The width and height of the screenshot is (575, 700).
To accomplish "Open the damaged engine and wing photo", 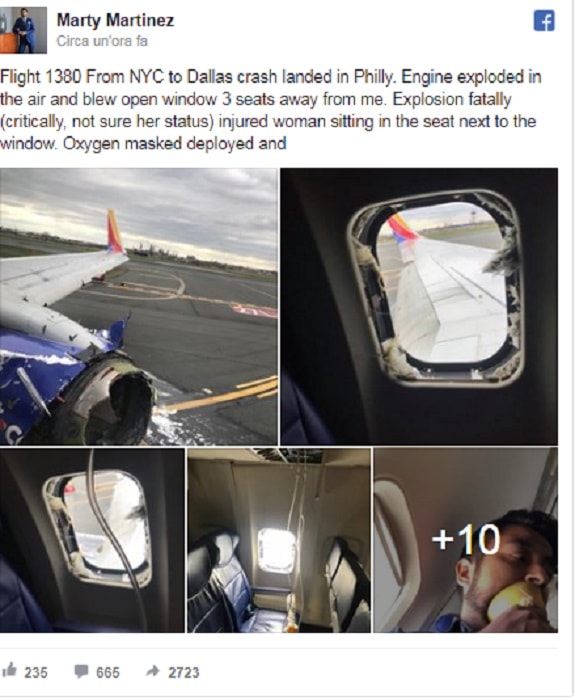I will 138,306.
